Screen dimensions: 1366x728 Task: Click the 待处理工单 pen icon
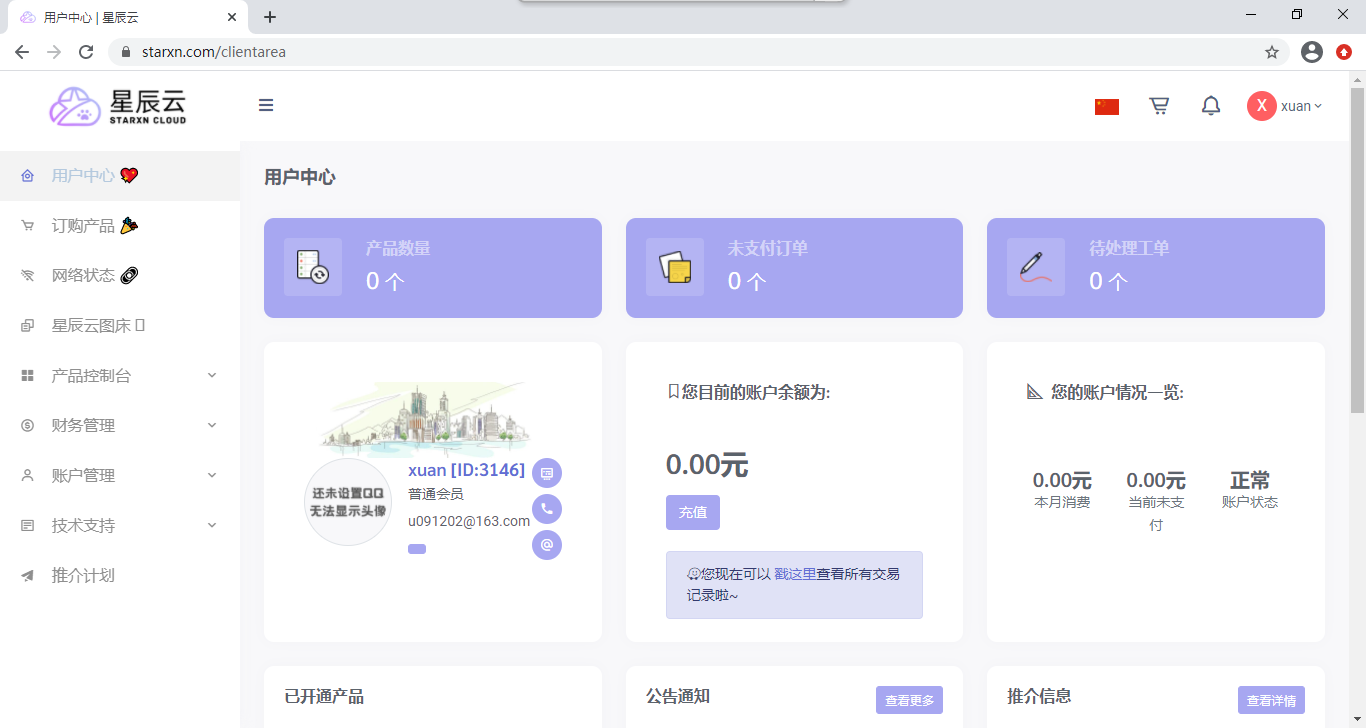pyautogui.click(x=1036, y=267)
